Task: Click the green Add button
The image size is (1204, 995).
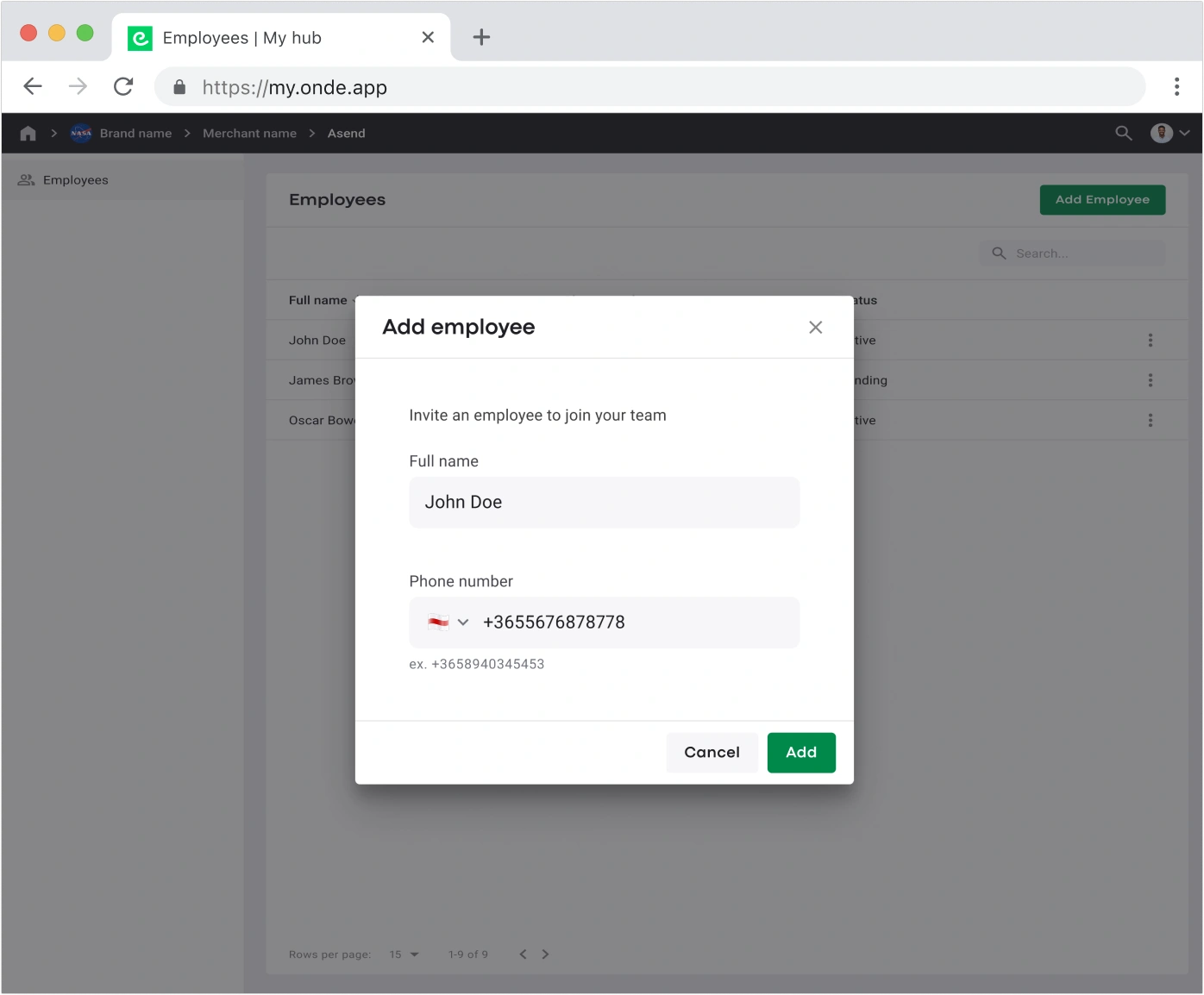Action: click(x=800, y=753)
